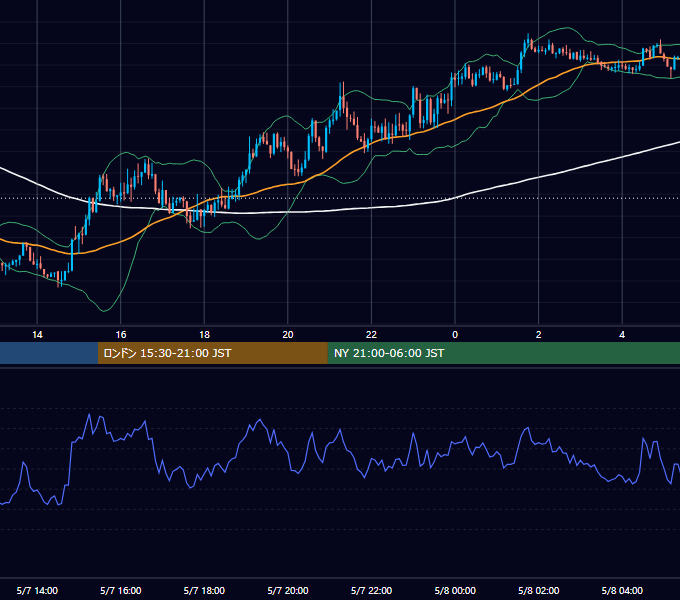Image resolution: width=680 pixels, height=600 pixels.
Task: Click the '16' hour label on price chart axis
Action: pyautogui.click(x=121, y=335)
